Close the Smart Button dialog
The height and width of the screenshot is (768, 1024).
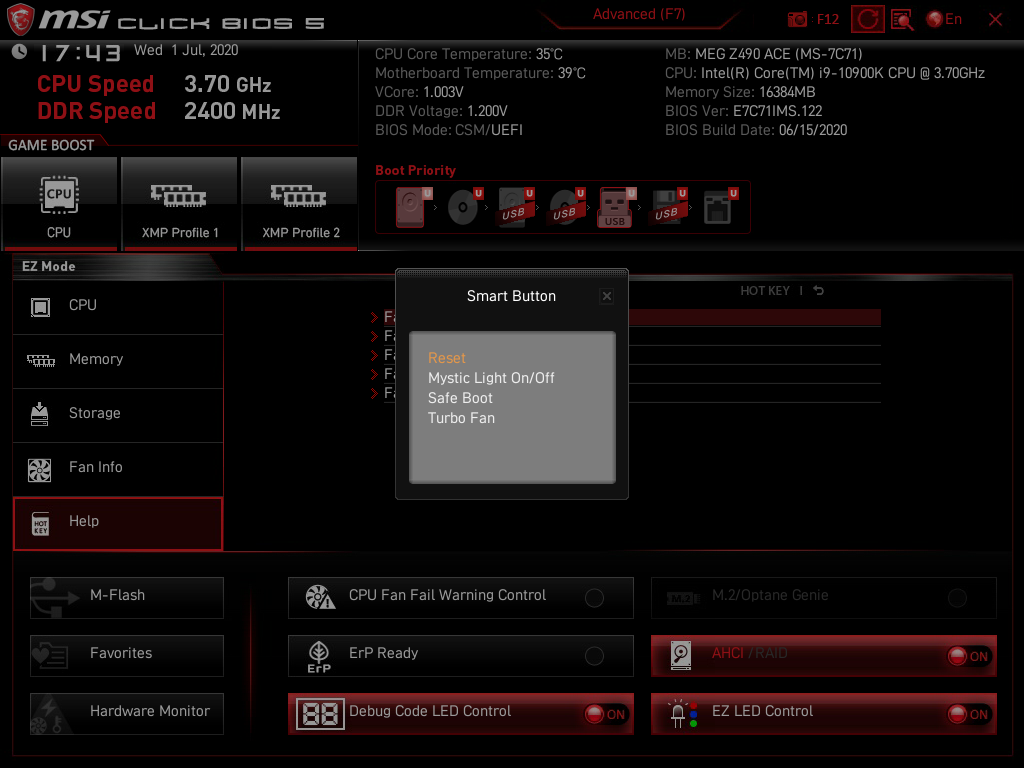coord(607,296)
